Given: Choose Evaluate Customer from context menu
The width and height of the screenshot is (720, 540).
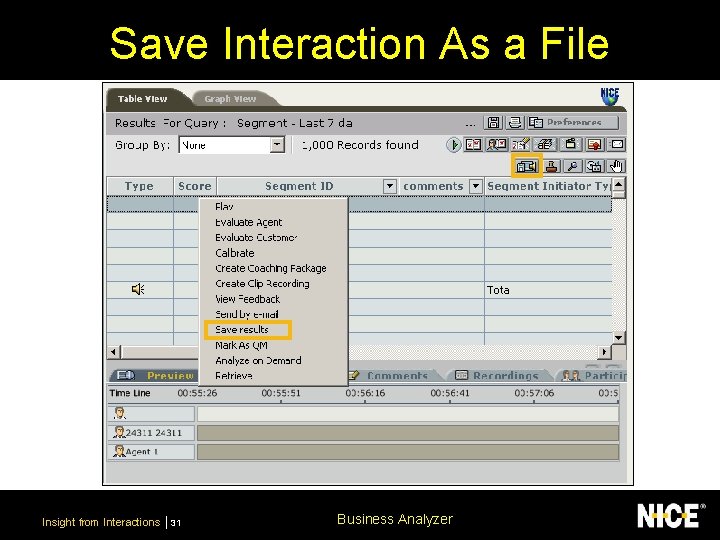Looking at the screenshot, I should point(273,237).
